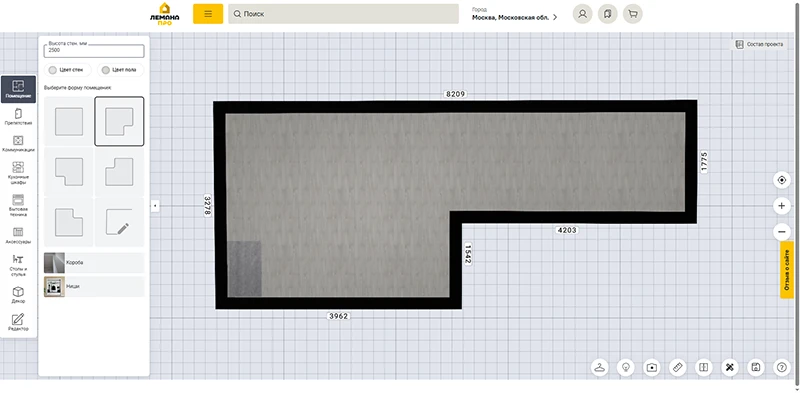Click the 3278 left wall dimension

click(207, 206)
